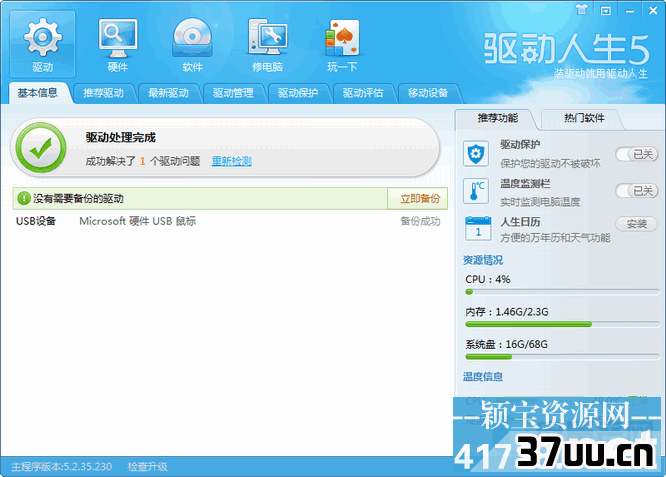The width and height of the screenshot is (666, 477).
Task: Open the 玩一下 playing card icon
Action: click(342, 45)
